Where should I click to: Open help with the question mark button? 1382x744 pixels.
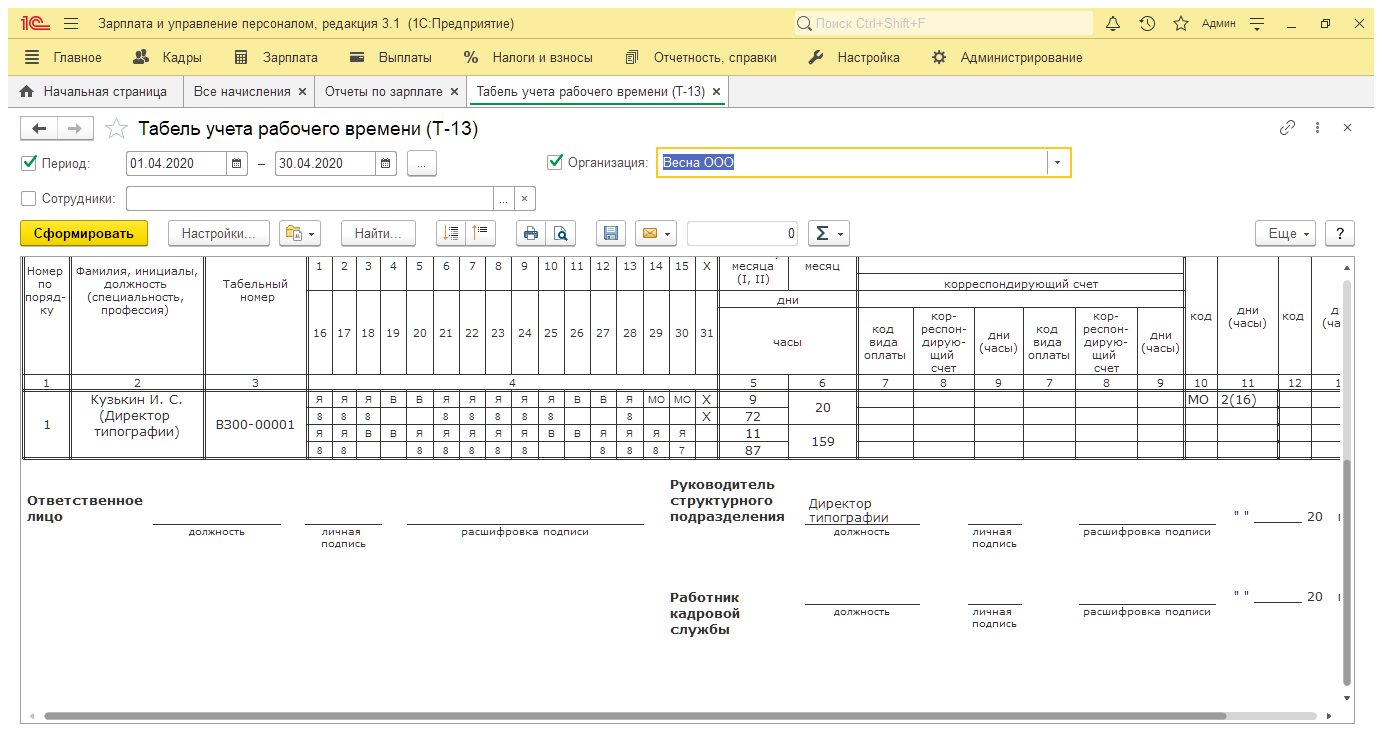(1340, 233)
